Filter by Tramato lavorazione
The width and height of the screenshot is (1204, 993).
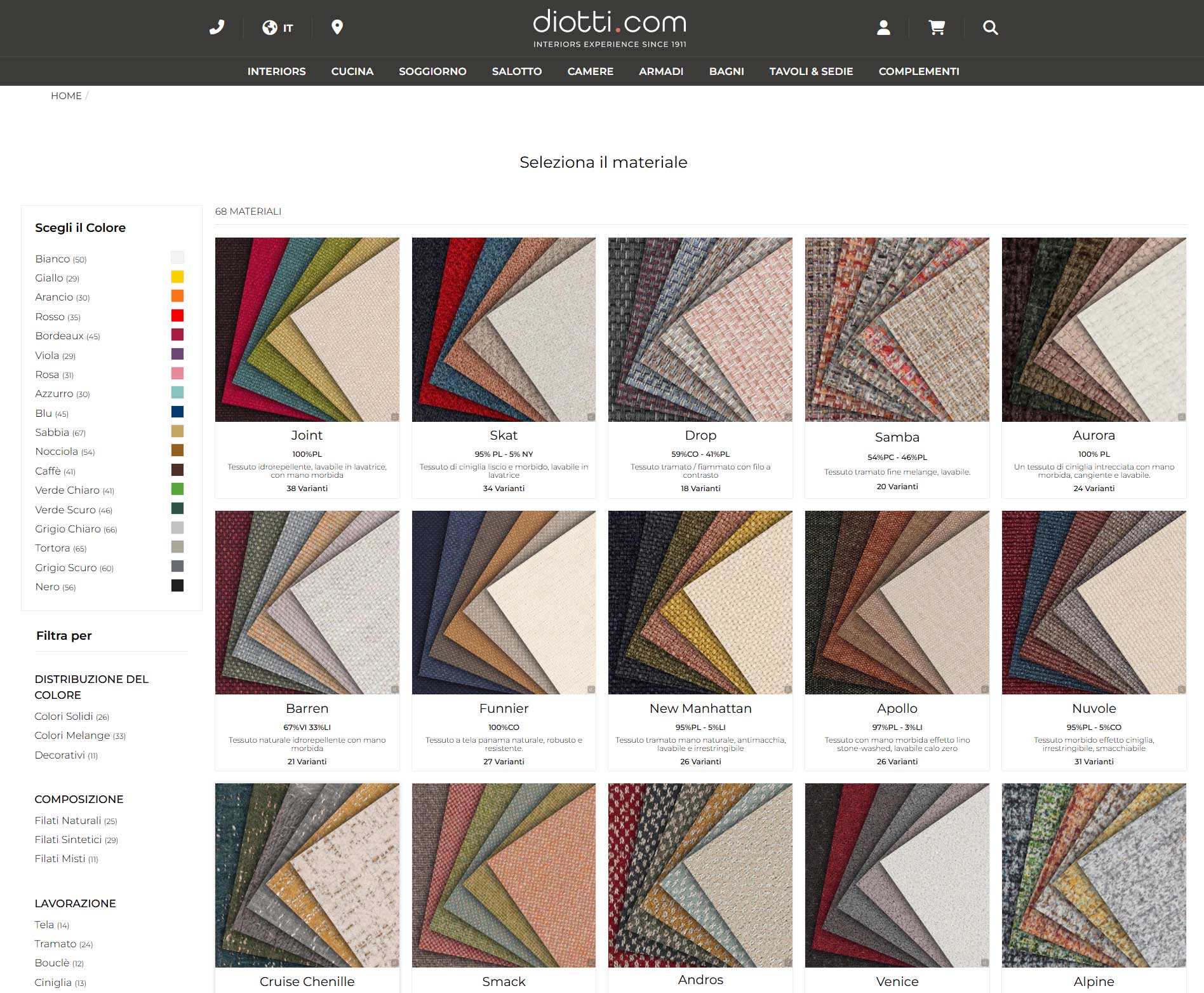(55, 943)
